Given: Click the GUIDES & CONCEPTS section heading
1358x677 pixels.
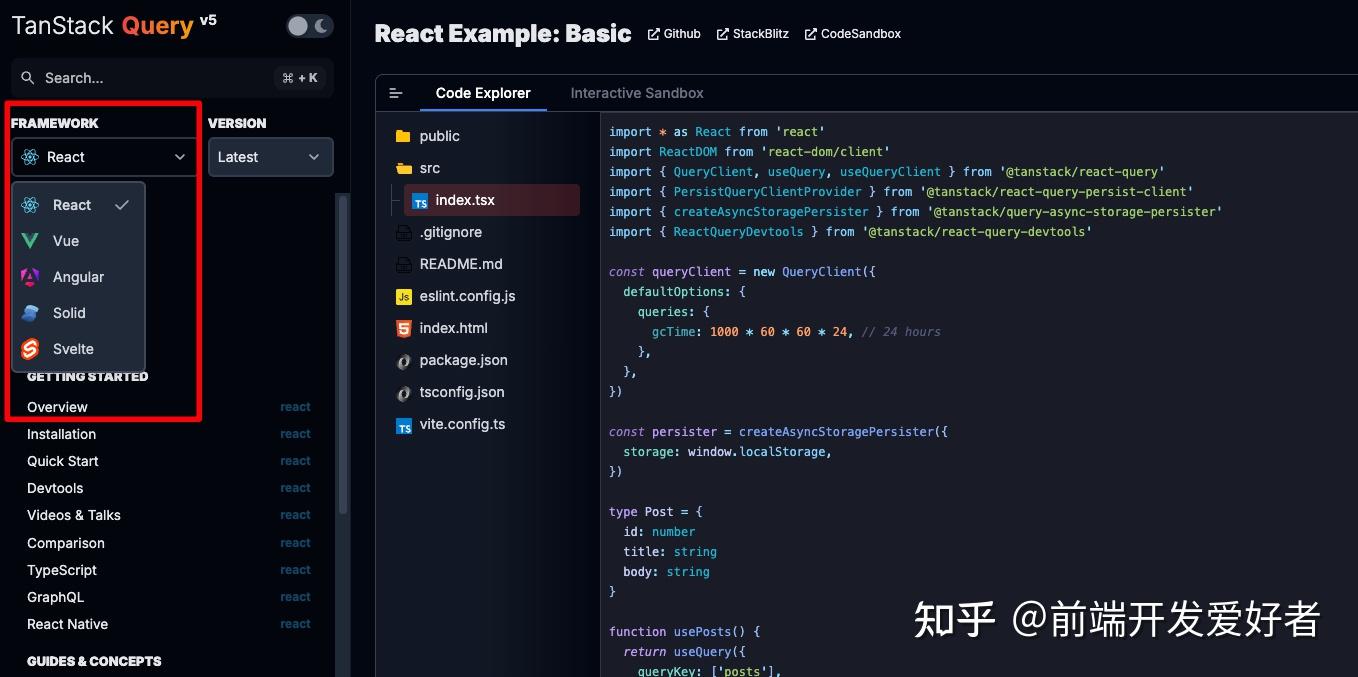Looking at the screenshot, I should 94,661.
